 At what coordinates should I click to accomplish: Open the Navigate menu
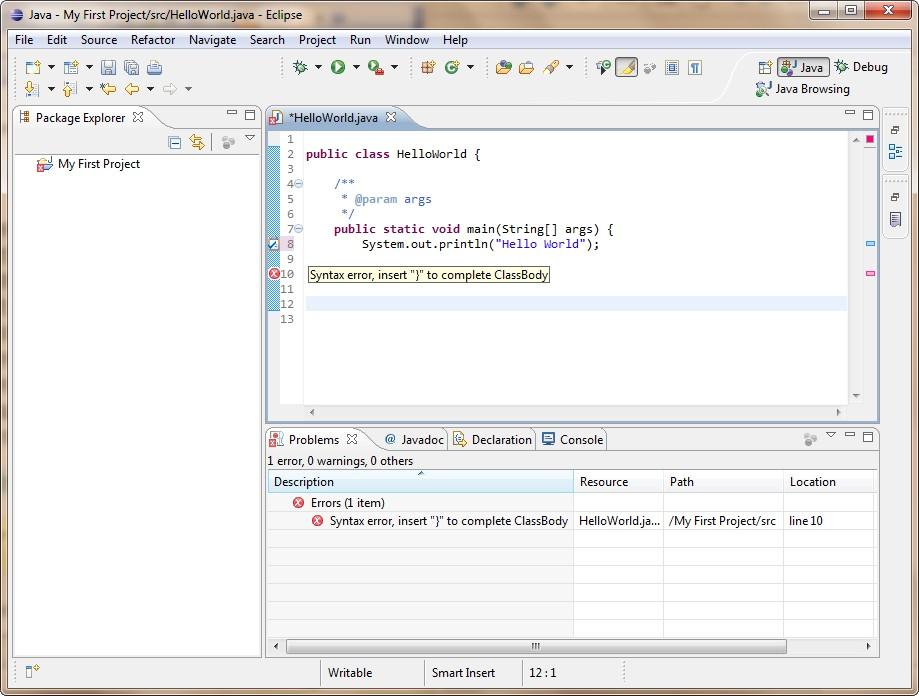pos(212,40)
